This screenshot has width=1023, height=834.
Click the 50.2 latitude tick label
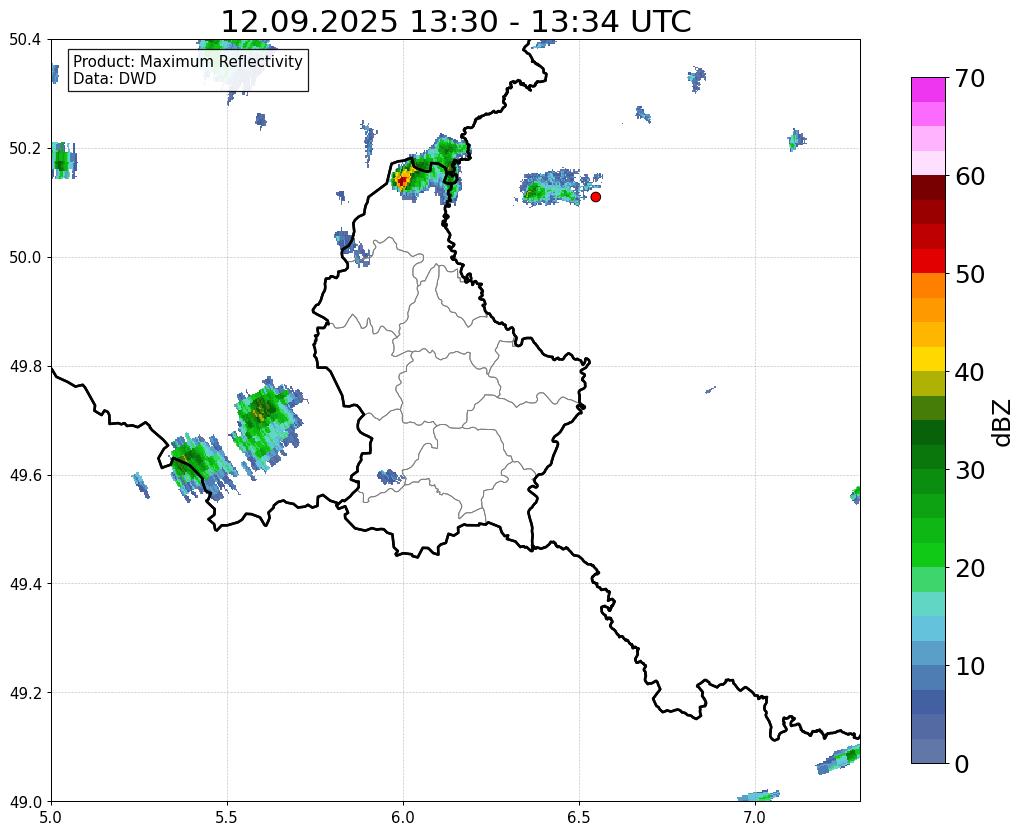tap(25, 149)
